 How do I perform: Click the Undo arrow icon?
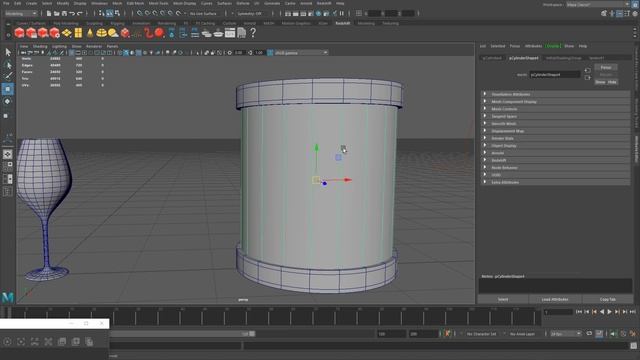click(72, 13)
